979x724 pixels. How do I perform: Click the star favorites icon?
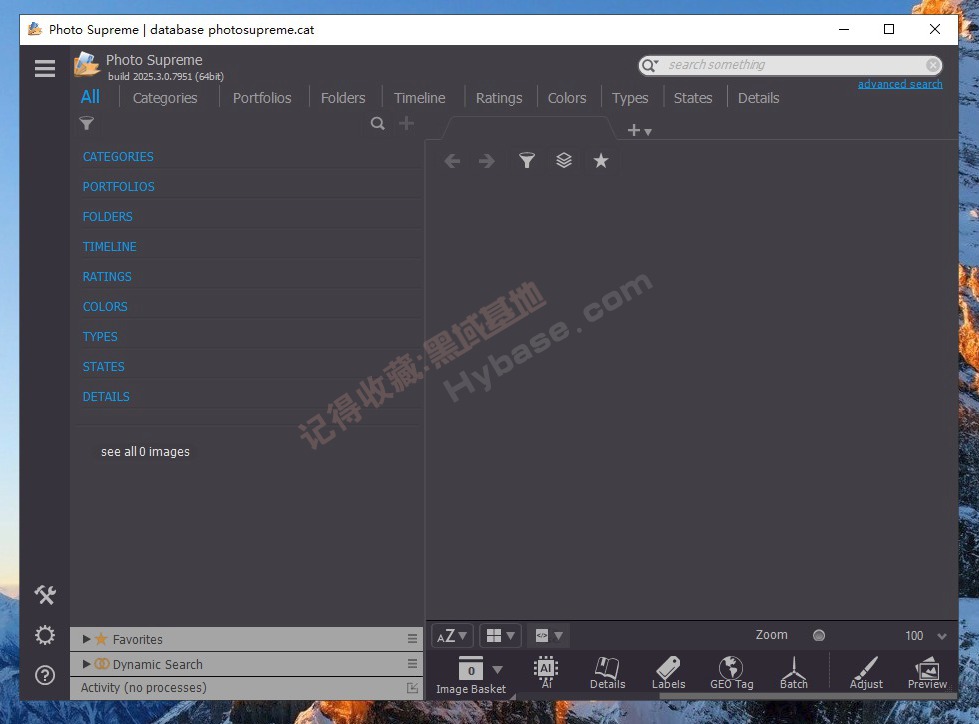tap(601, 161)
